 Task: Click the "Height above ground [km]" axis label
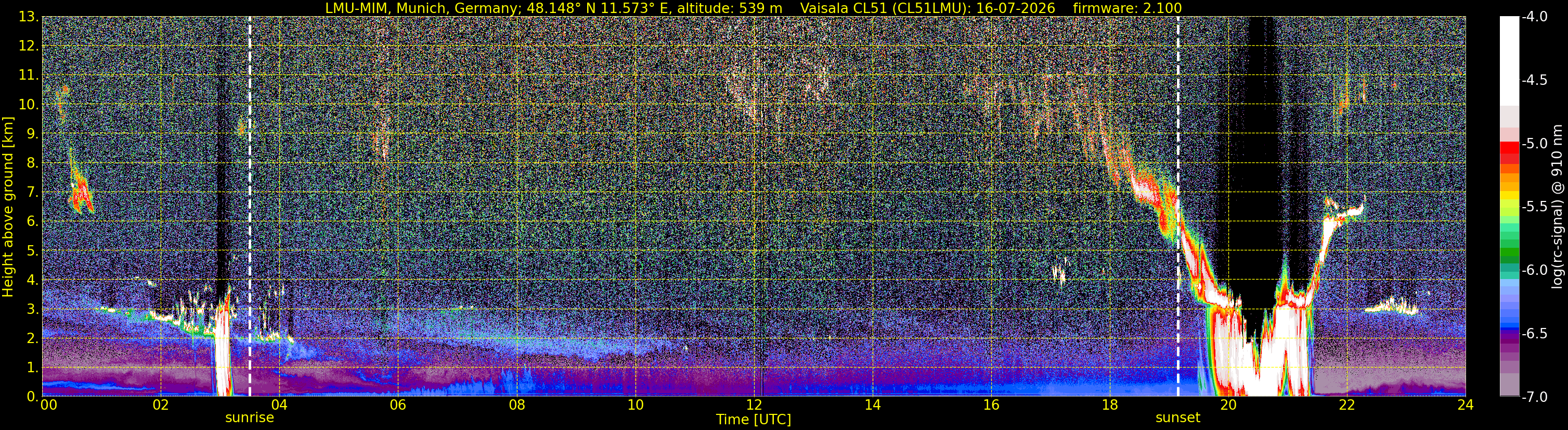[8, 207]
